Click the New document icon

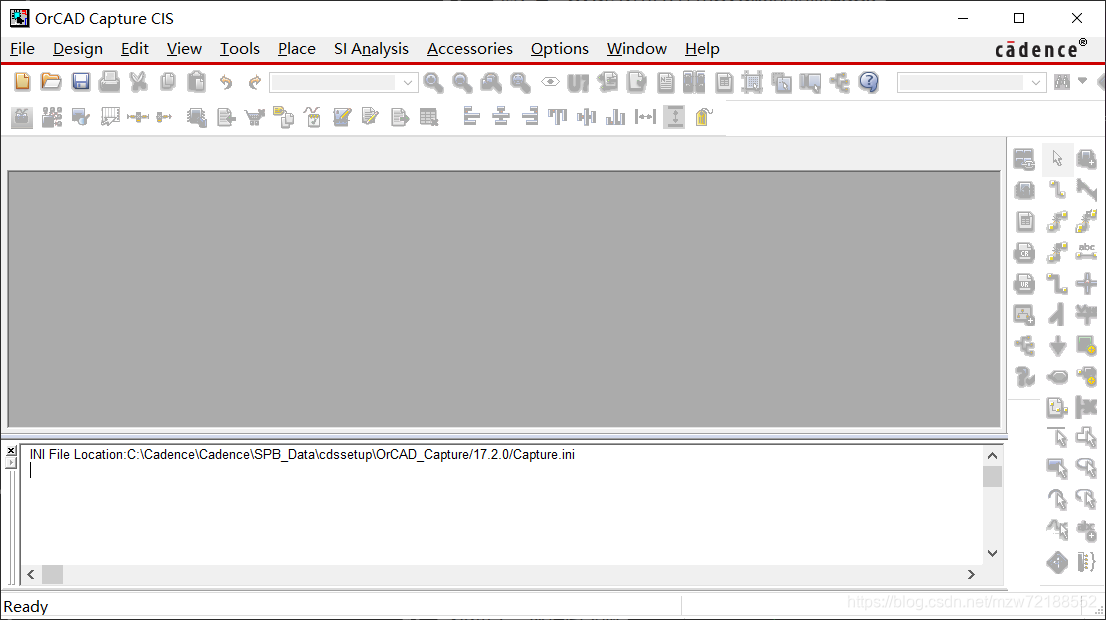pyautogui.click(x=22, y=82)
